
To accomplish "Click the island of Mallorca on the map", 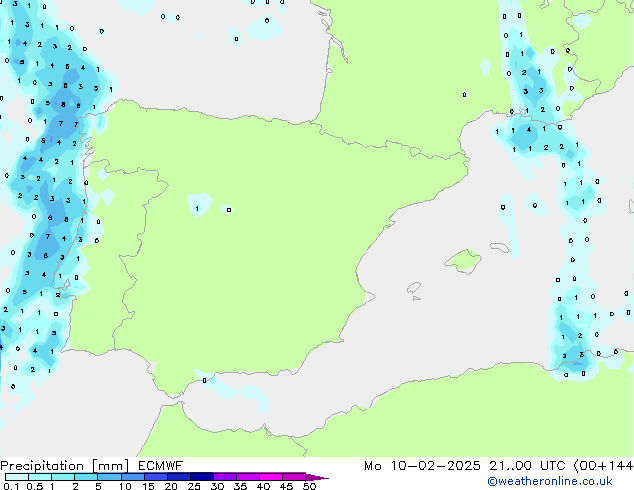I will click(x=461, y=262).
